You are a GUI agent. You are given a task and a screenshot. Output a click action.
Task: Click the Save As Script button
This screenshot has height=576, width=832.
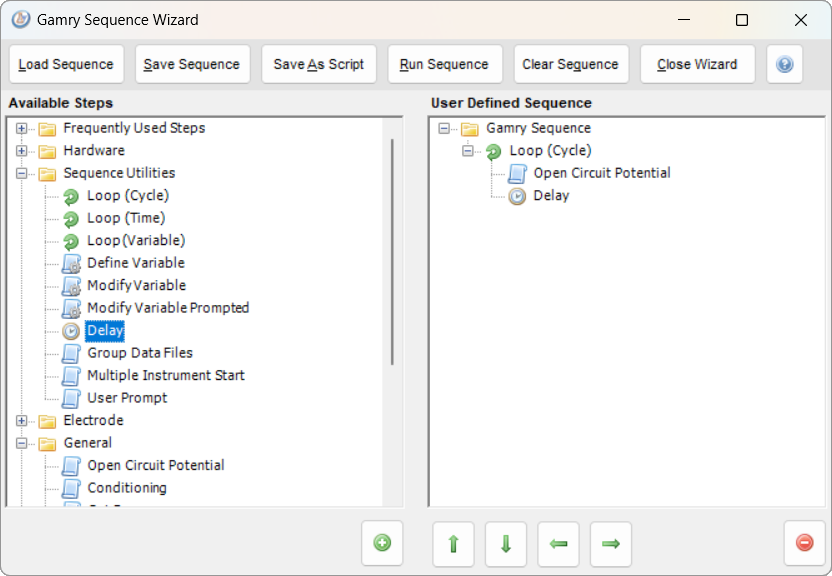click(318, 64)
